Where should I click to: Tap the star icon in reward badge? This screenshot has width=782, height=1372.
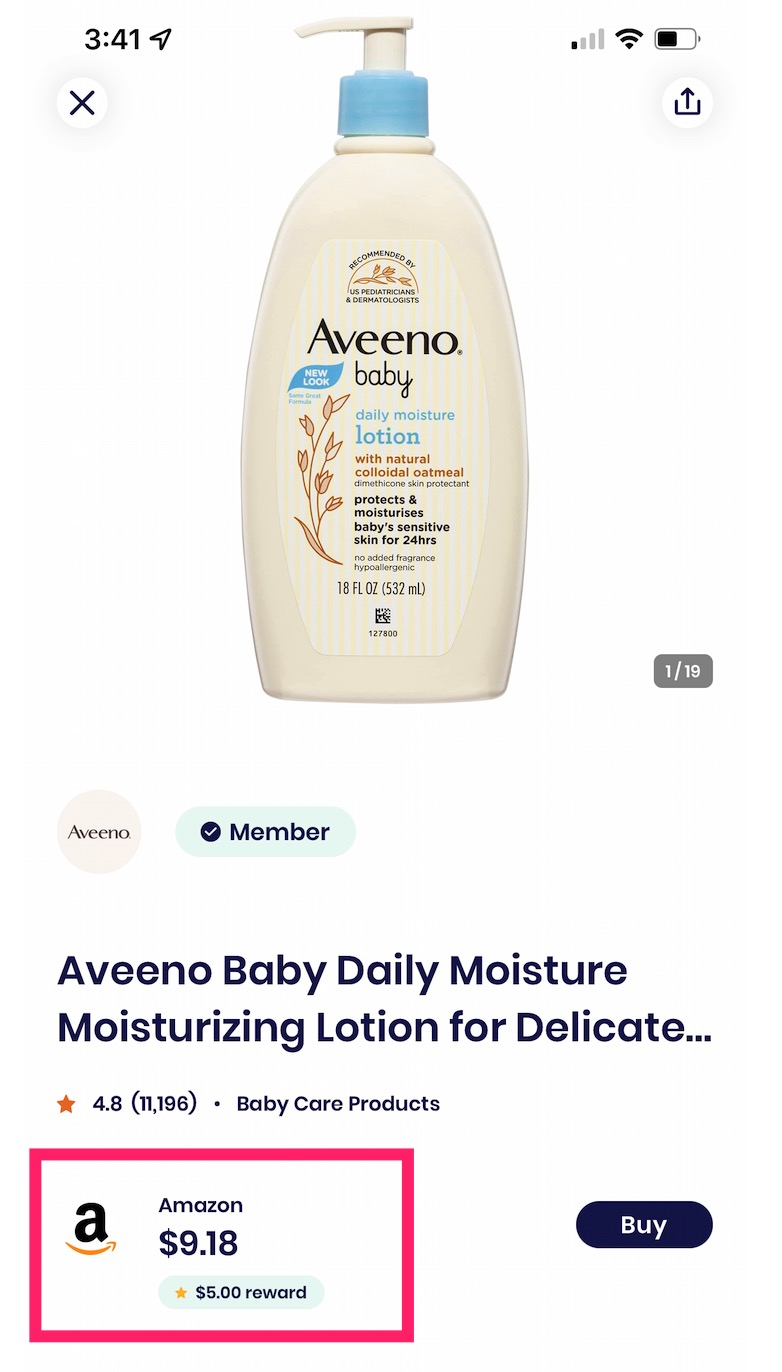[181, 1293]
